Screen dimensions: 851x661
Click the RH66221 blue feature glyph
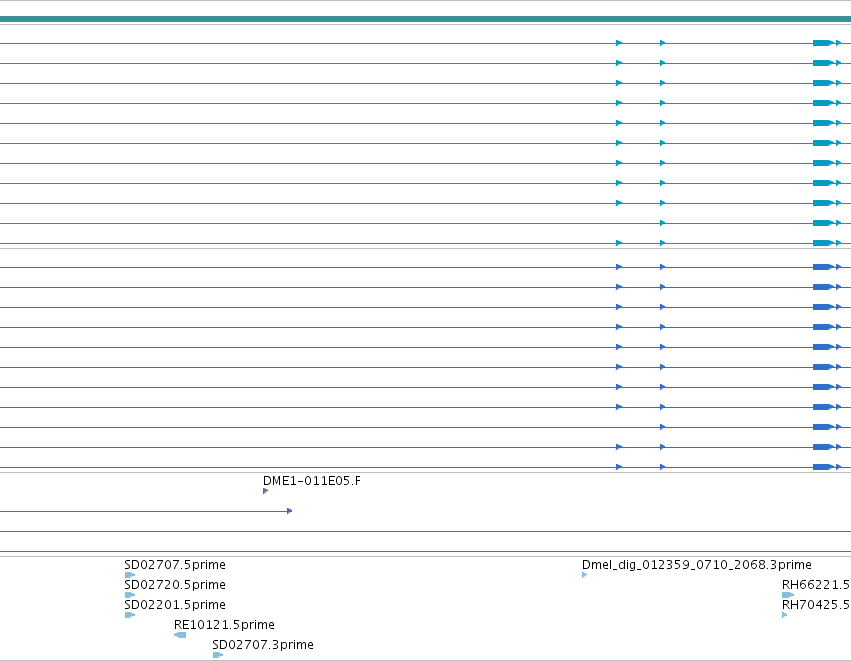coord(788,595)
